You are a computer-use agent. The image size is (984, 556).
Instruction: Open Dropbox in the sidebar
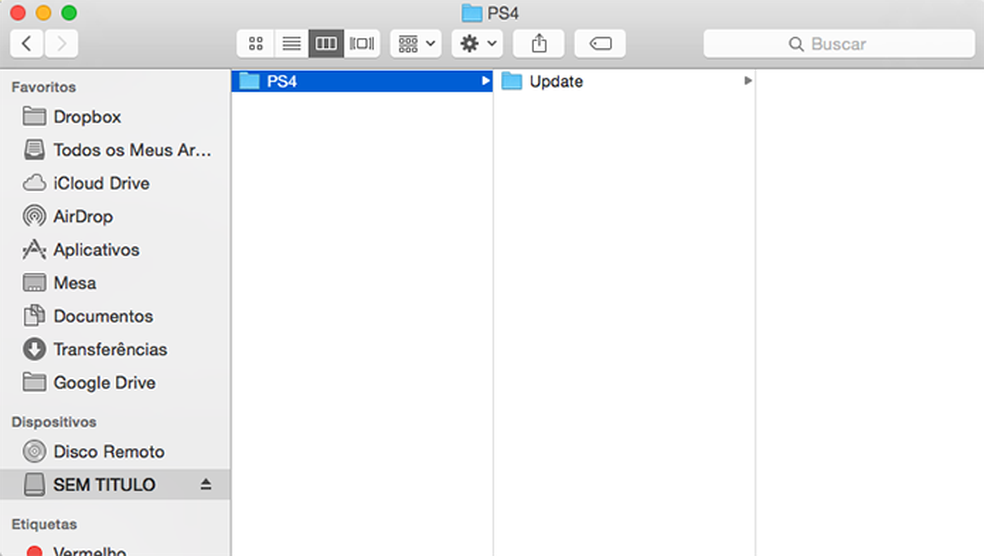(115, 117)
